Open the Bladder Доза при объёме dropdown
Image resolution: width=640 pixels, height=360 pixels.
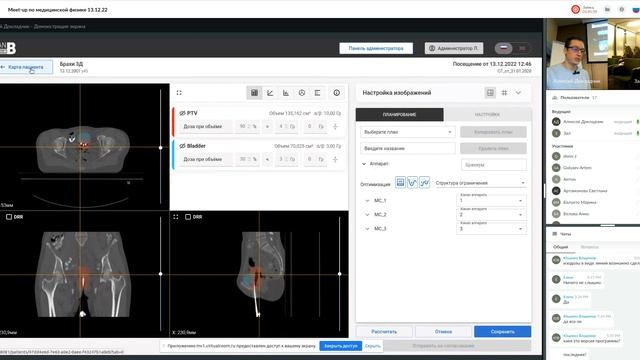(206, 159)
